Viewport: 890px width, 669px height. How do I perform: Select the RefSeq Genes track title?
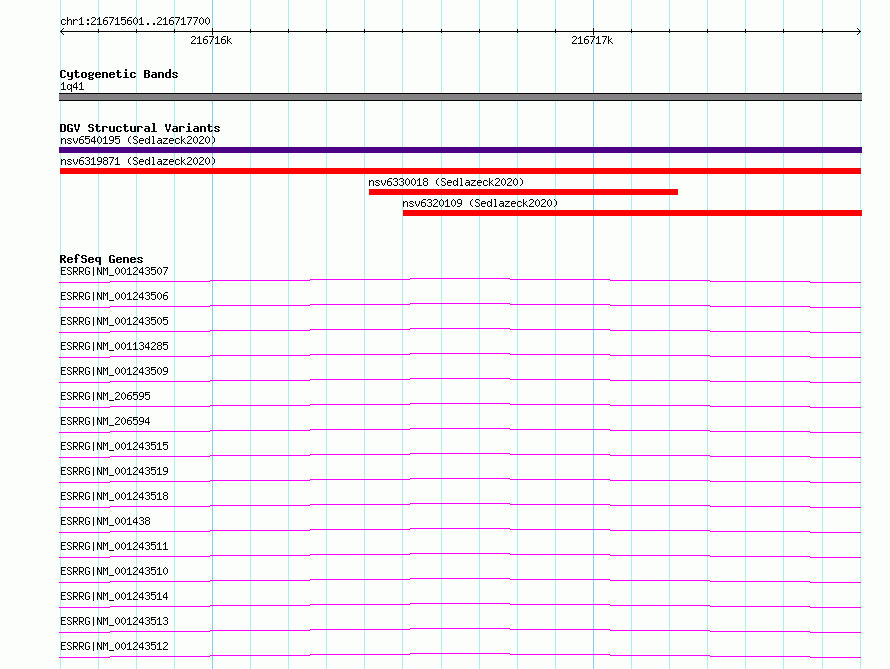click(x=101, y=259)
